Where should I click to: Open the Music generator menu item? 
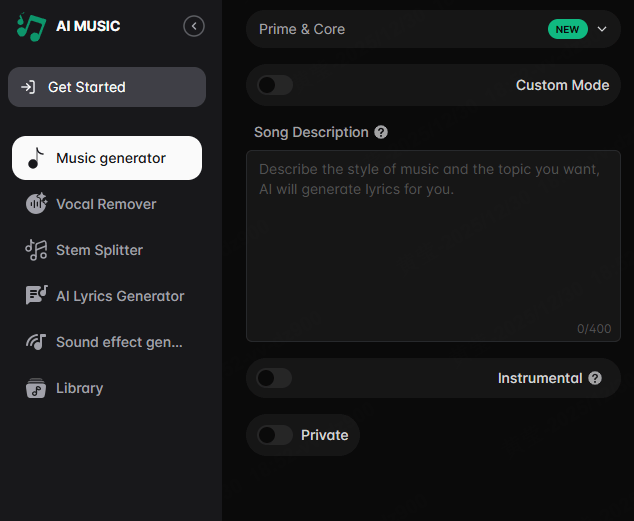(107, 158)
